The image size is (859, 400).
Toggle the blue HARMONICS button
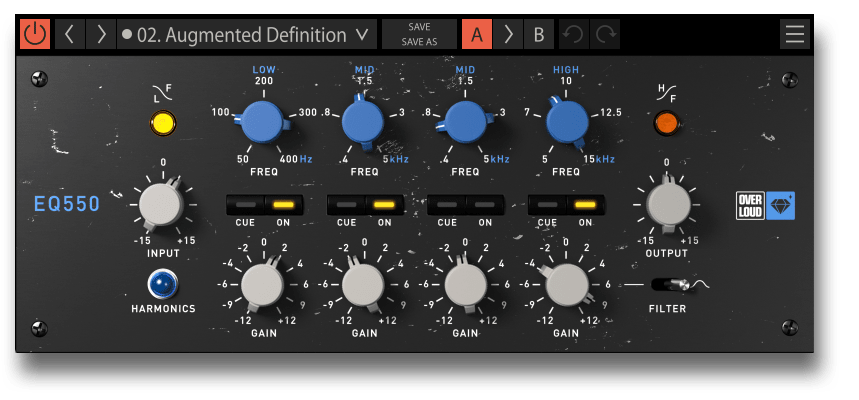(x=163, y=284)
